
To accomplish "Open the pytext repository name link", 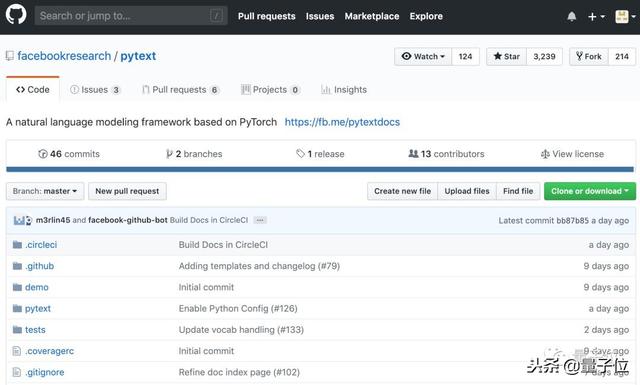I will pyautogui.click(x=138, y=56).
